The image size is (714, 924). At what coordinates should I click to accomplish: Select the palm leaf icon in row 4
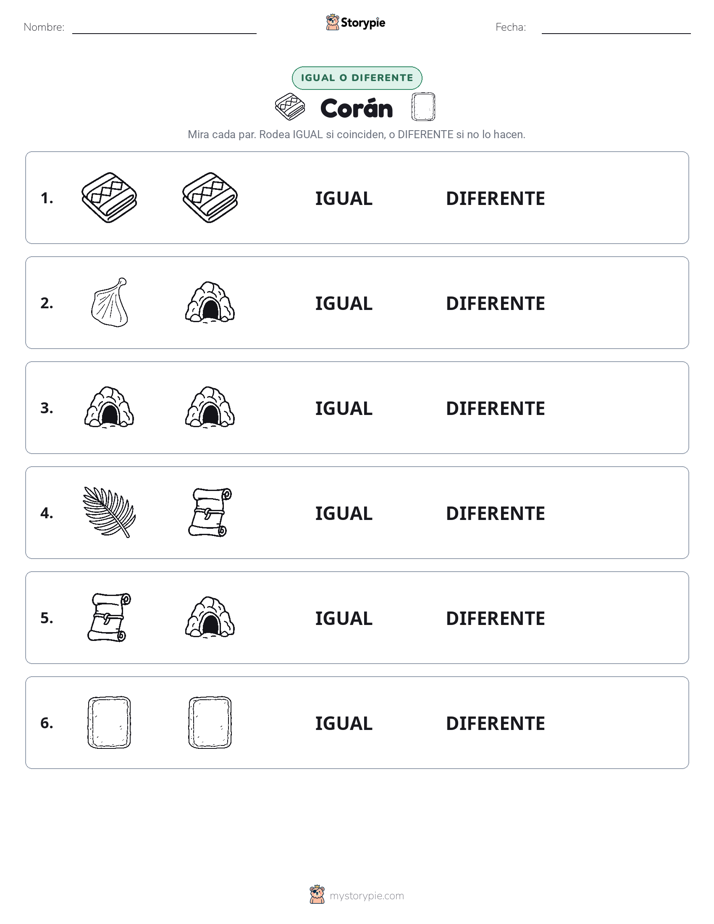[110, 512]
